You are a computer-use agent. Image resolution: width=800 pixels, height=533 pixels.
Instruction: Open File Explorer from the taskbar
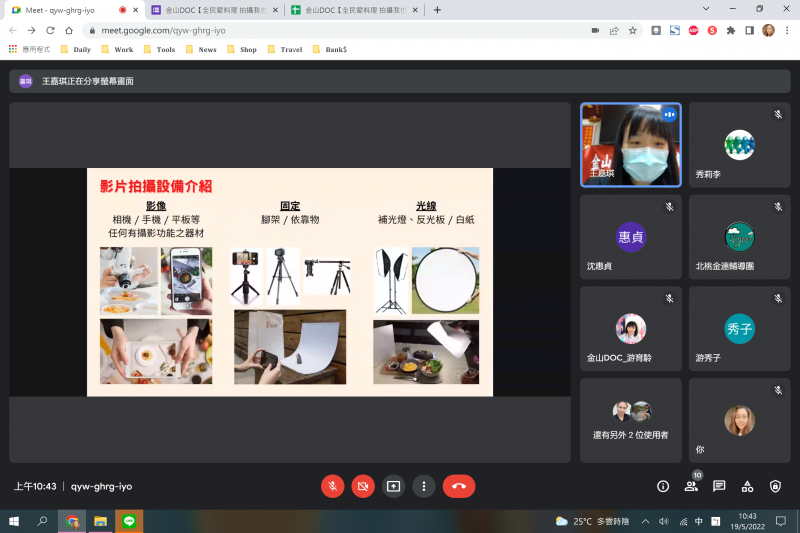(101, 521)
